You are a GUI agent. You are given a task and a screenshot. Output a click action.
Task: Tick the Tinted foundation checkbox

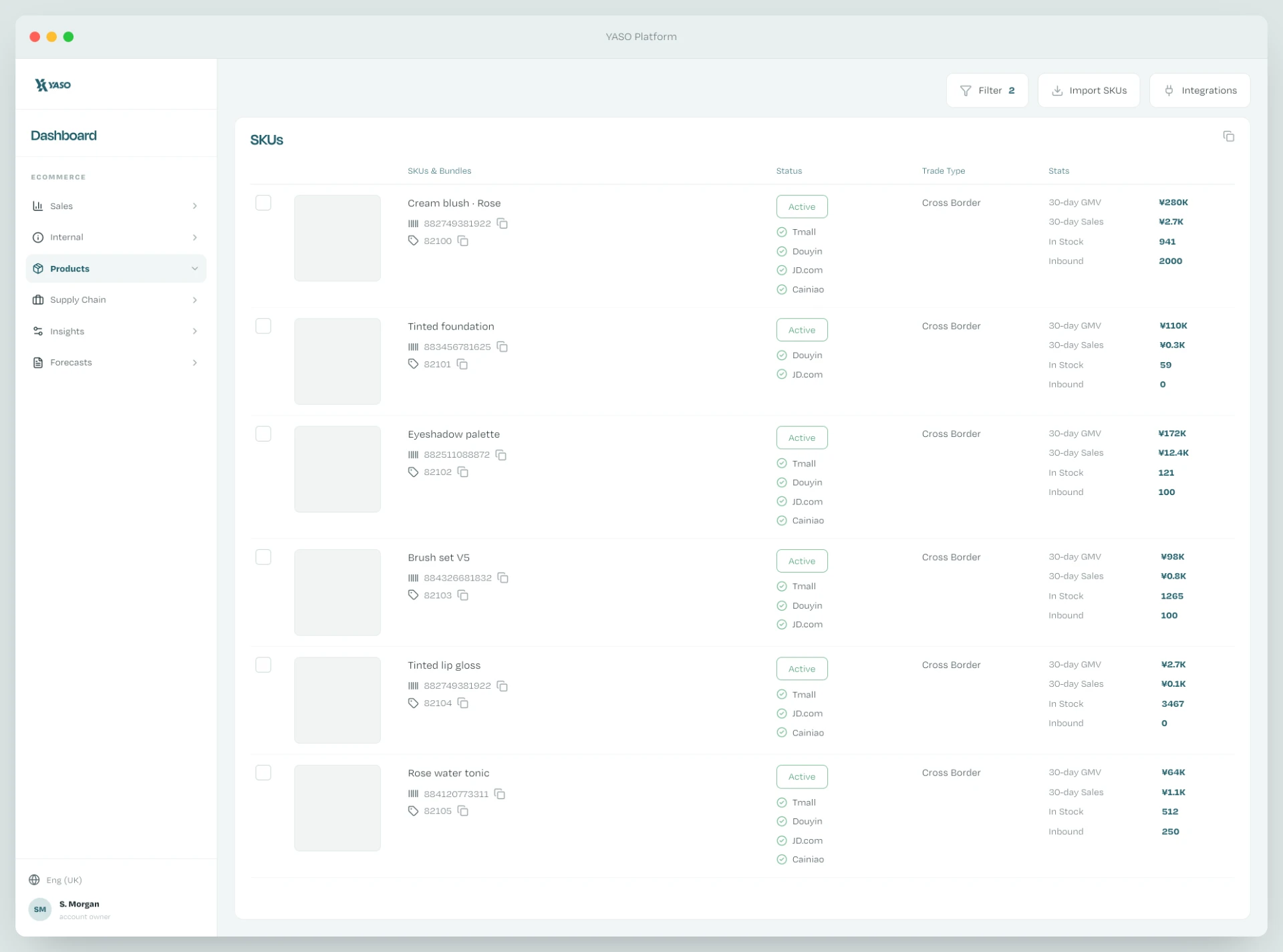(263, 326)
